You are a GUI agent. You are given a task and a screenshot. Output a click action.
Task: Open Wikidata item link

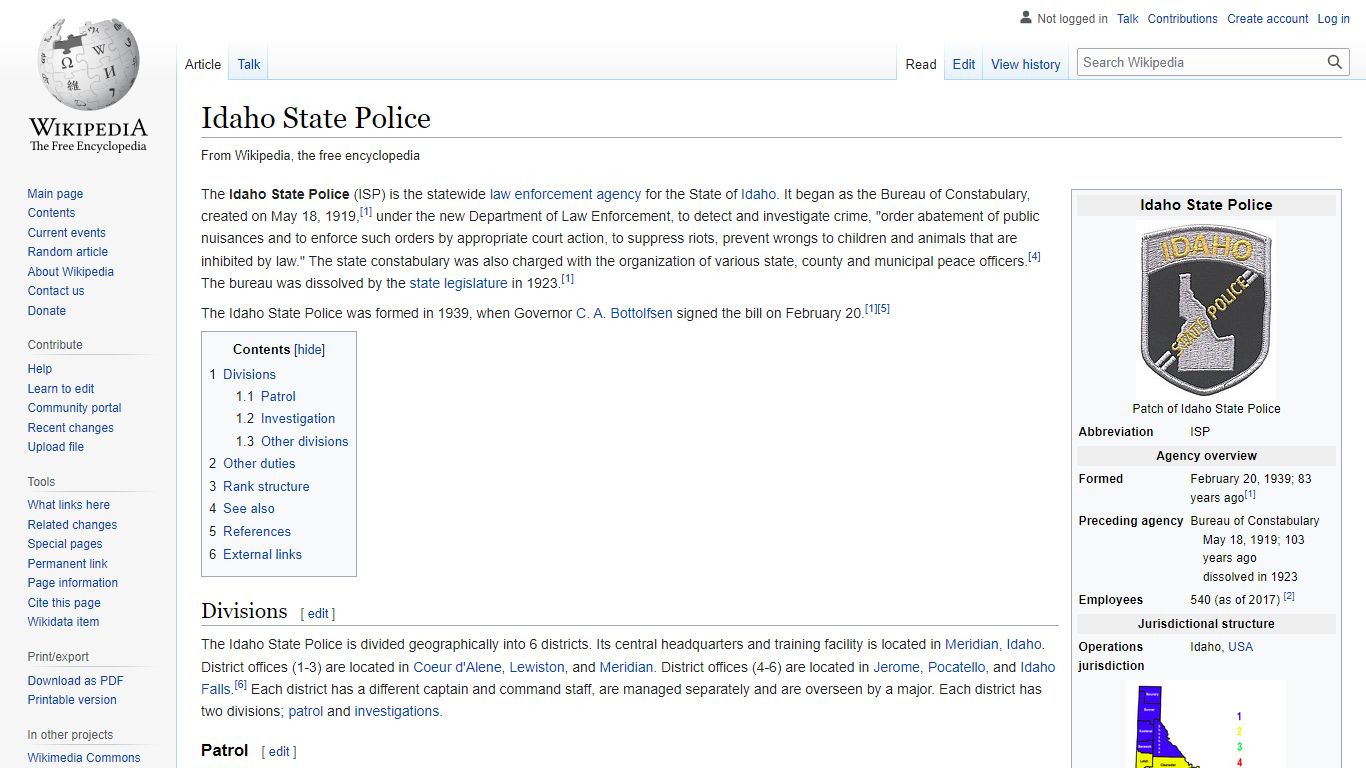(x=63, y=622)
